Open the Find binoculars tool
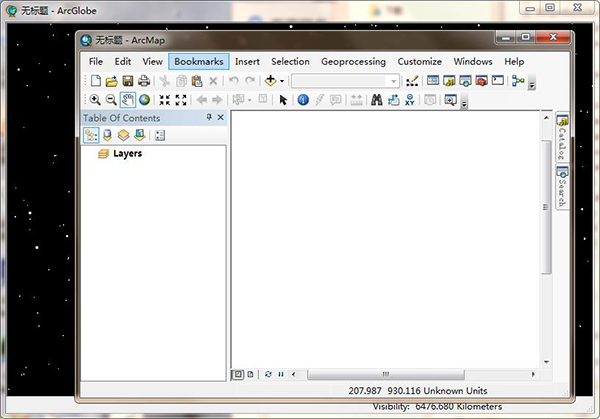Image resolution: width=600 pixels, height=419 pixels. pyautogui.click(x=377, y=100)
